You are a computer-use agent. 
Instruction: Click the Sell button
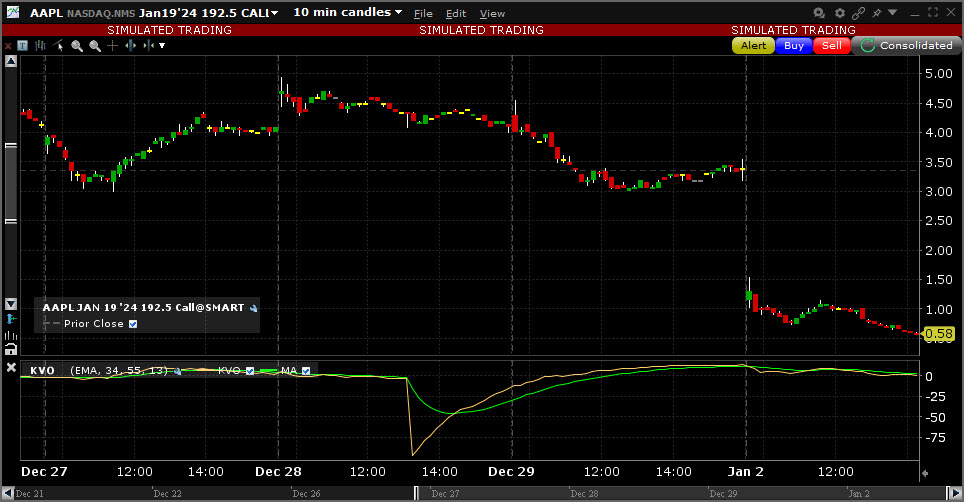832,45
